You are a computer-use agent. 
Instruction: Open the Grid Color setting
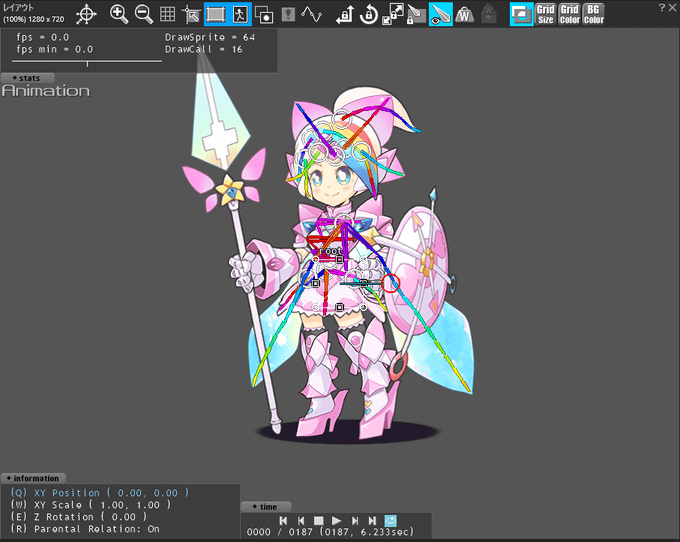569,14
